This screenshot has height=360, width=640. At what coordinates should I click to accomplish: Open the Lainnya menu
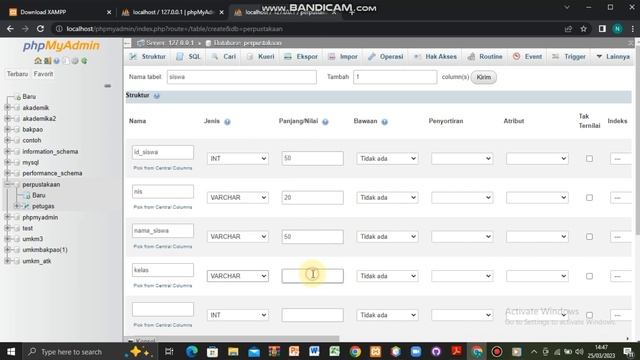(613, 57)
